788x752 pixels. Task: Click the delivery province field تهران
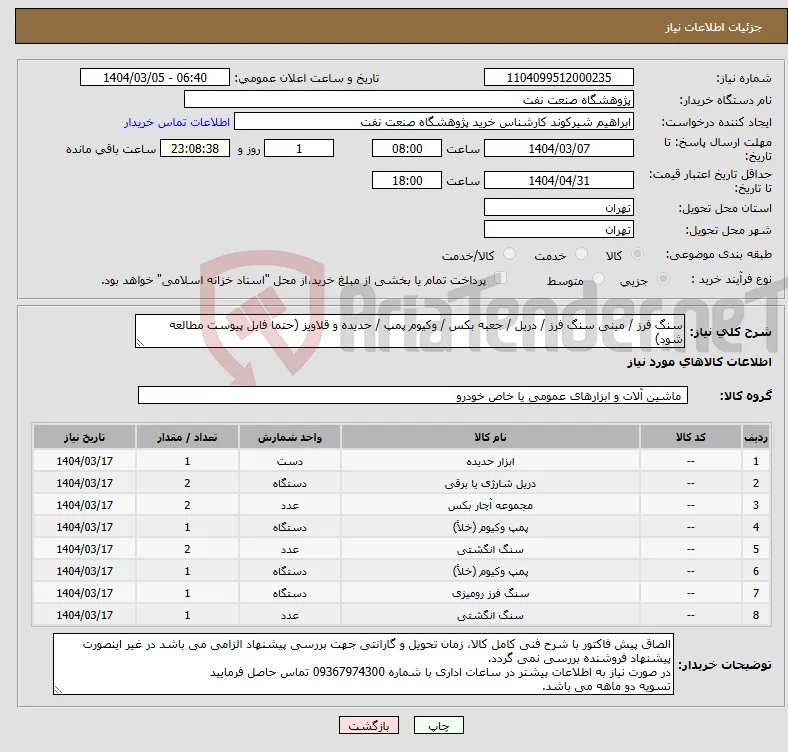click(558, 208)
